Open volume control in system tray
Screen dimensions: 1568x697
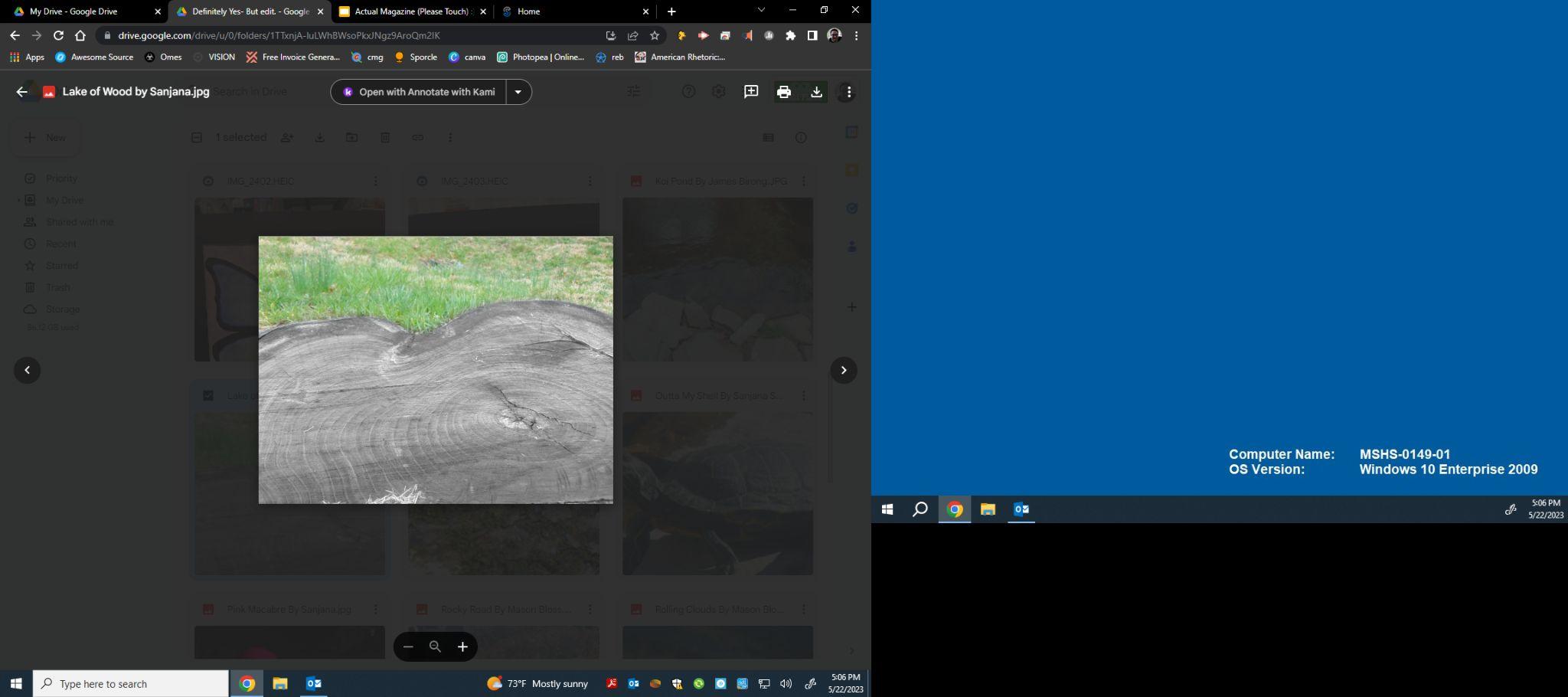click(x=786, y=684)
